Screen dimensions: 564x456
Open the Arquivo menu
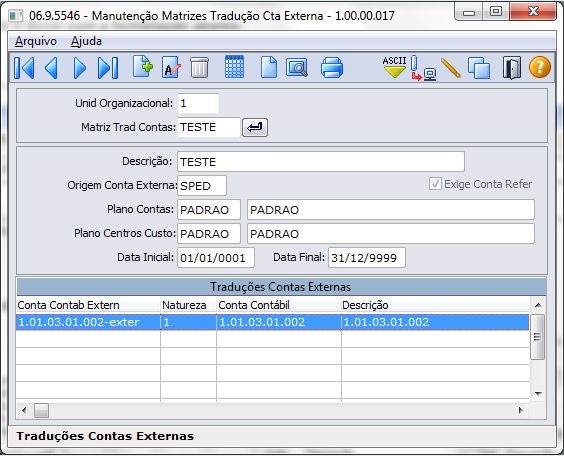coord(36,41)
